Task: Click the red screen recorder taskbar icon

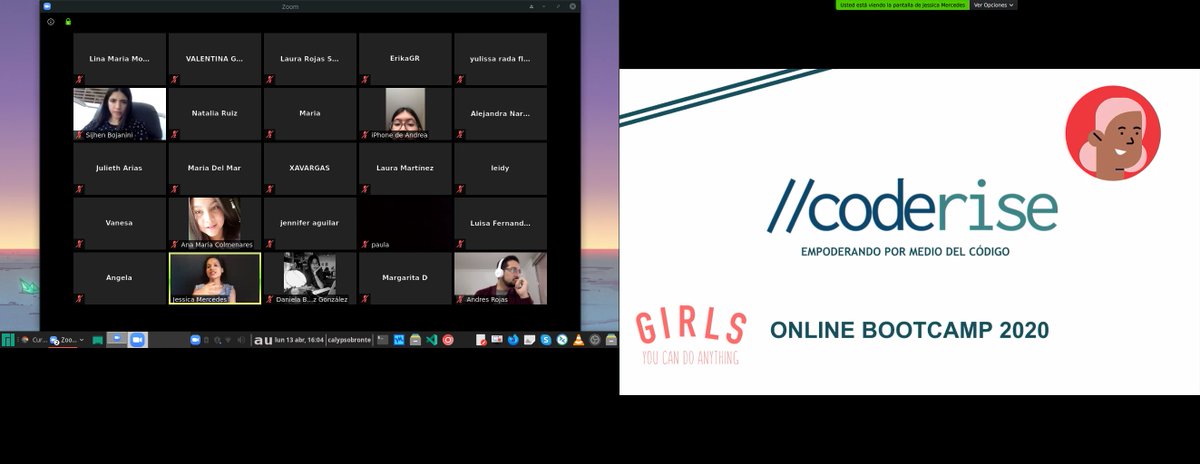Action: pyautogui.click(x=448, y=340)
